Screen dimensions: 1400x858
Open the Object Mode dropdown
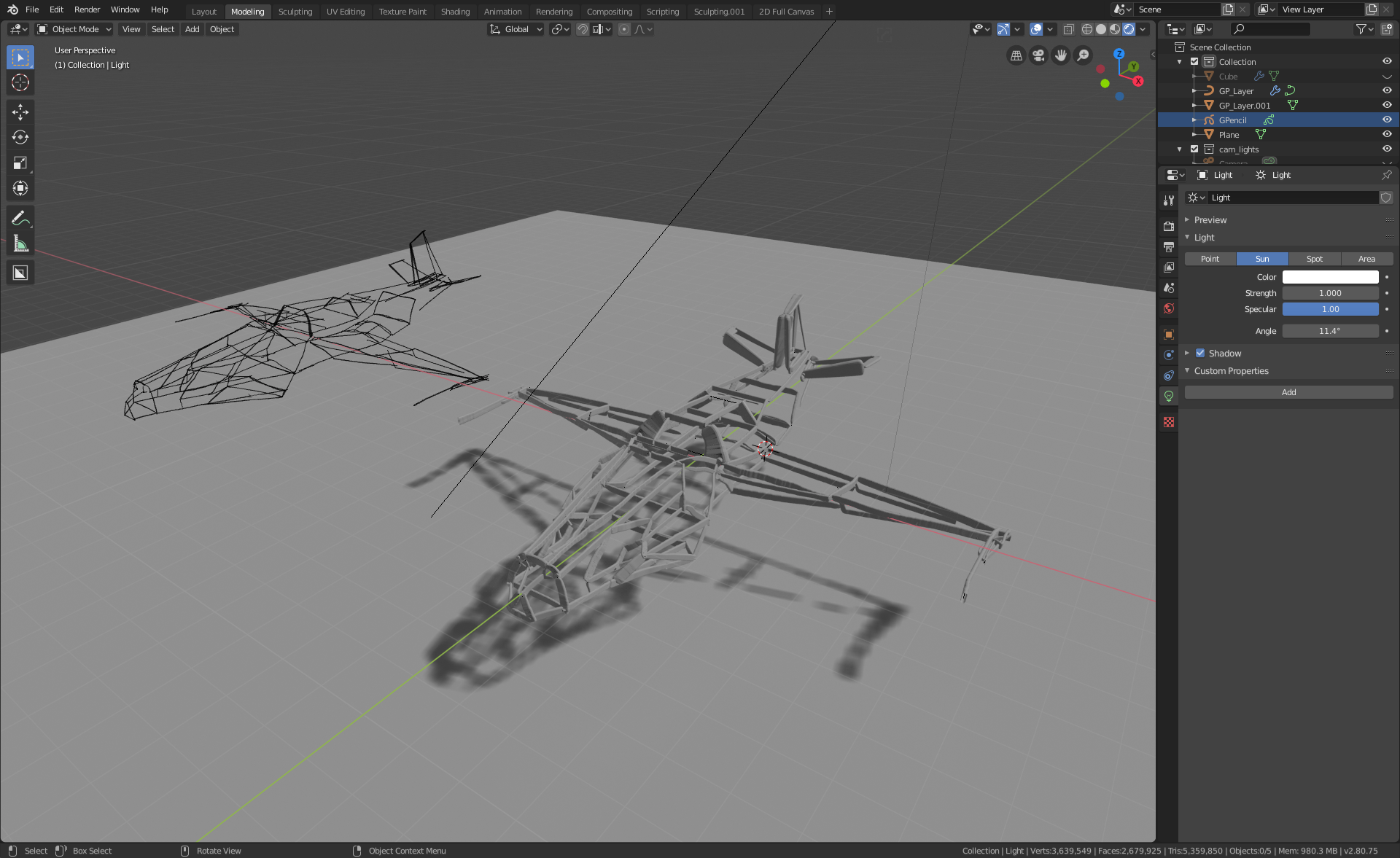(74, 29)
